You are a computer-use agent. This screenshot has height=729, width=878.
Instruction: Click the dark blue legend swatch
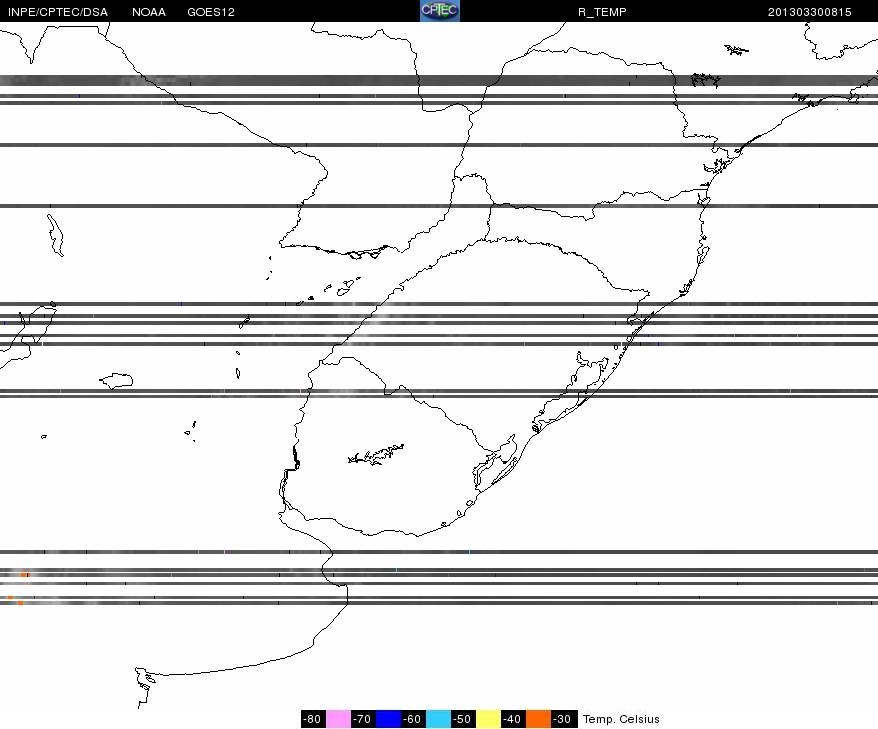click(x=389, y=719)
